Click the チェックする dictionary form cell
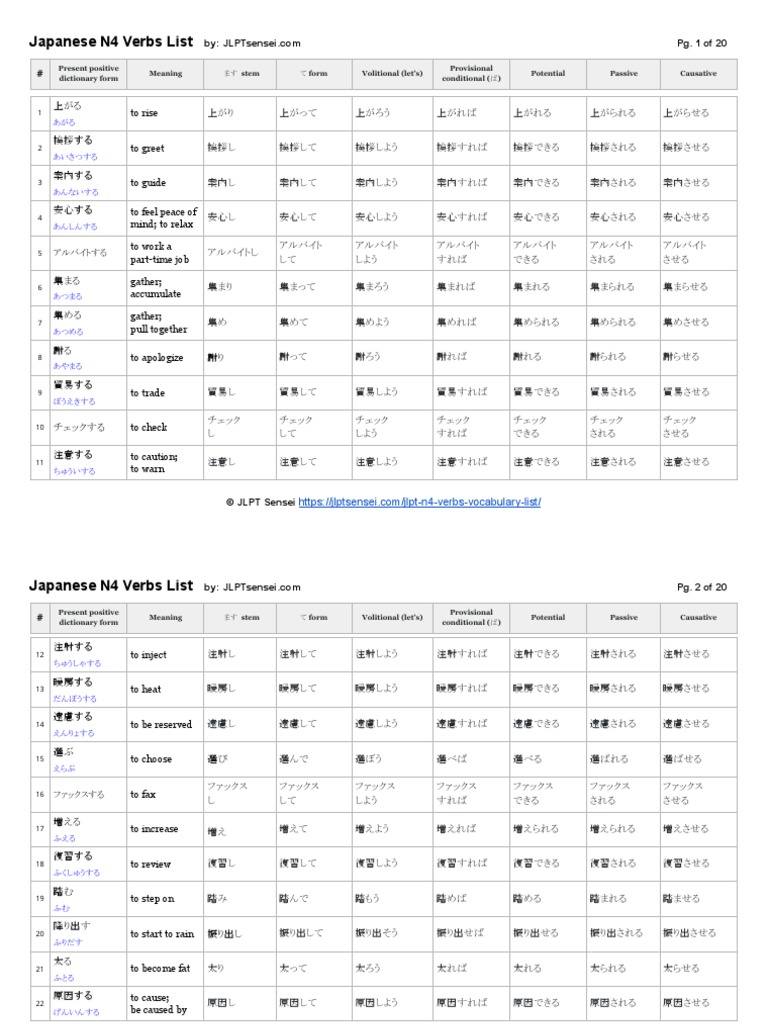Screen dimensions: 768x1024 [x=88, y=428]
